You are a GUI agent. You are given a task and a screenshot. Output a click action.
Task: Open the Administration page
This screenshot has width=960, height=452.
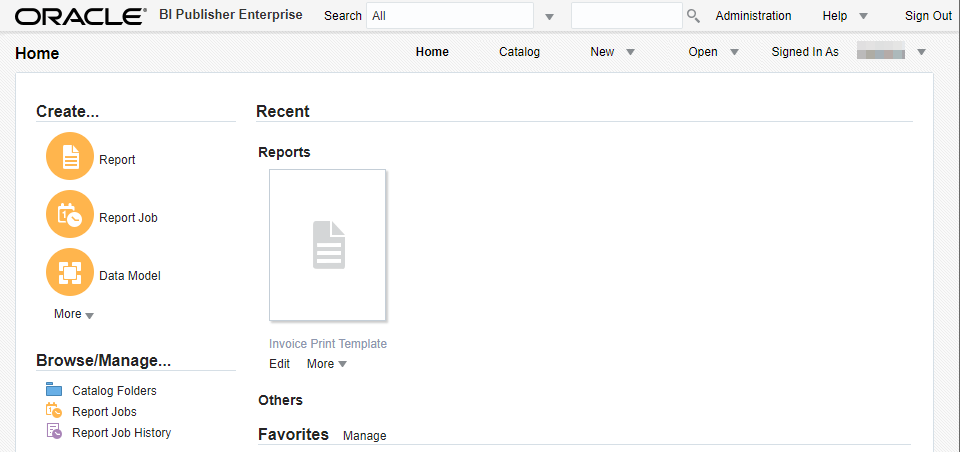pyautogui.click(x=753, y=16)
